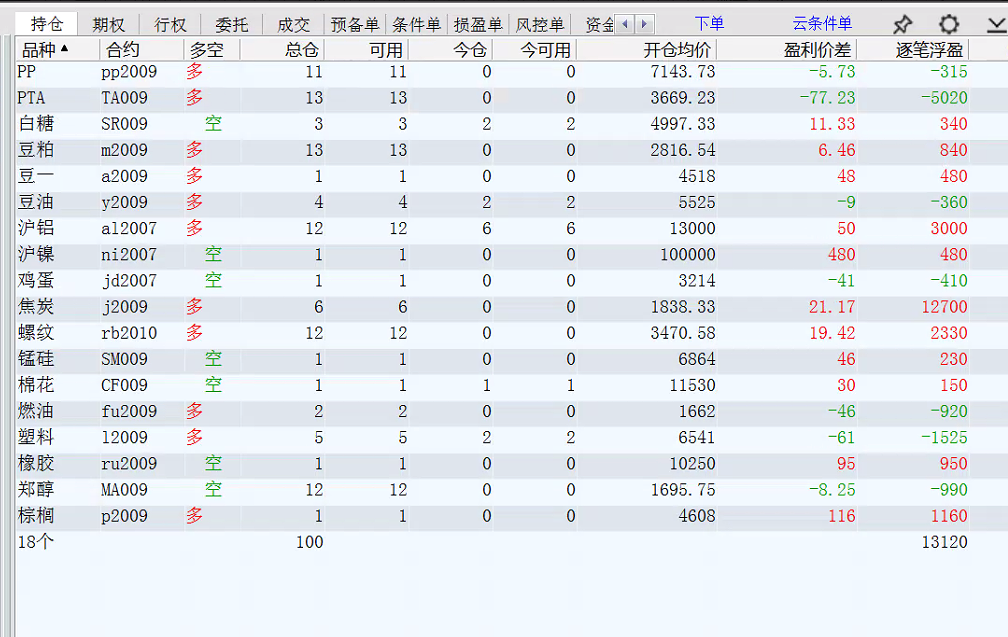Image resolution: width=1008 pixels, height=637 pixels.
Task: Switch to the 期权 tab
Action: (x=108, y=25)
